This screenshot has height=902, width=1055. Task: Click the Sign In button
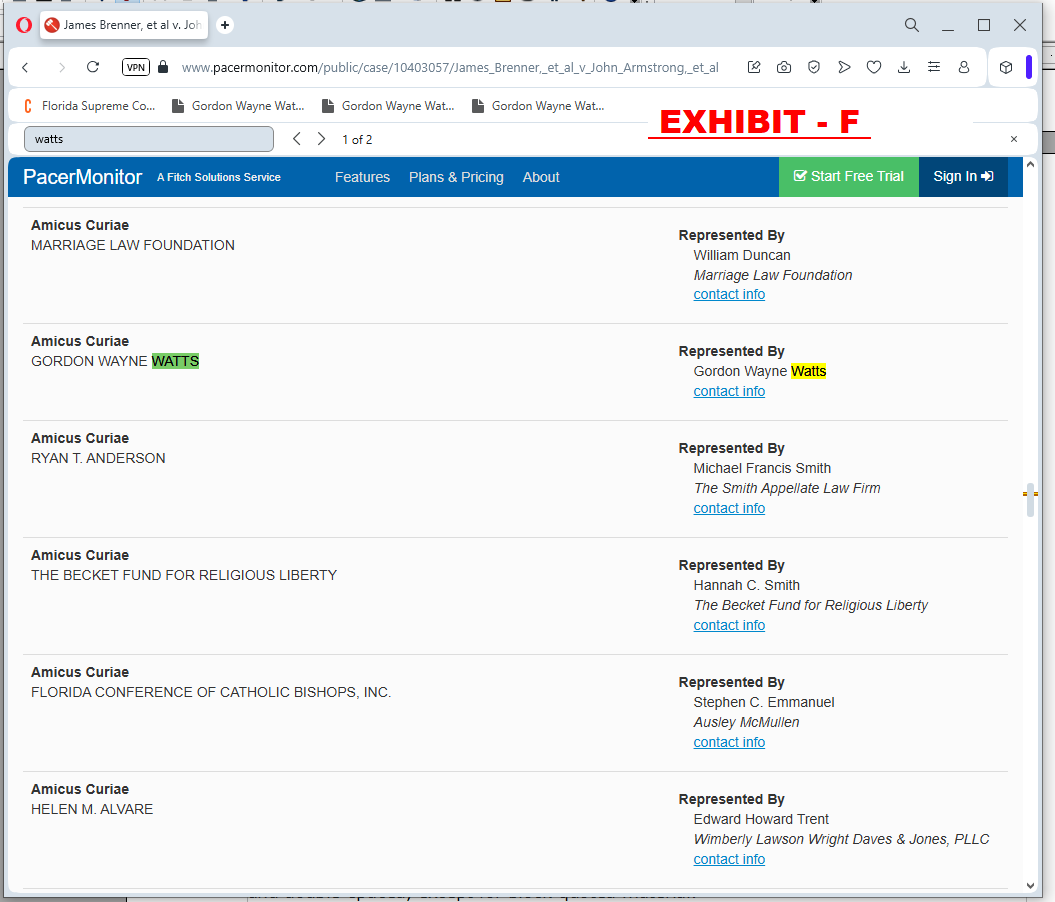tap(962, 177)
